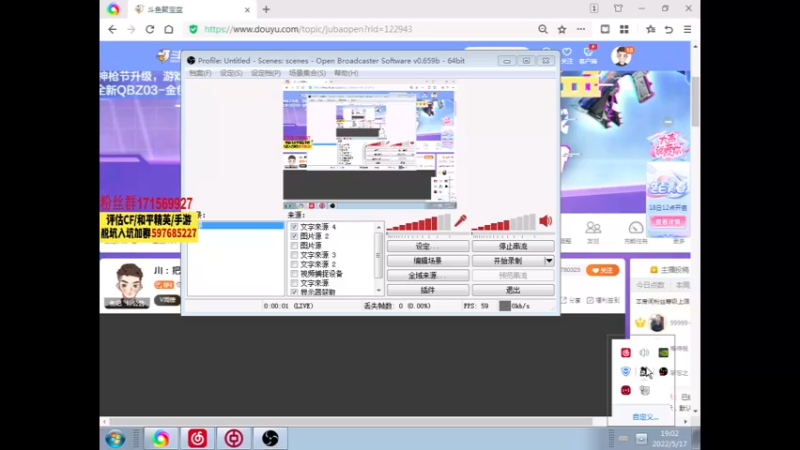This screenshot has height=450, width=800.
Task: Click the 插件 button in OBS
Action: pos(428,290)
